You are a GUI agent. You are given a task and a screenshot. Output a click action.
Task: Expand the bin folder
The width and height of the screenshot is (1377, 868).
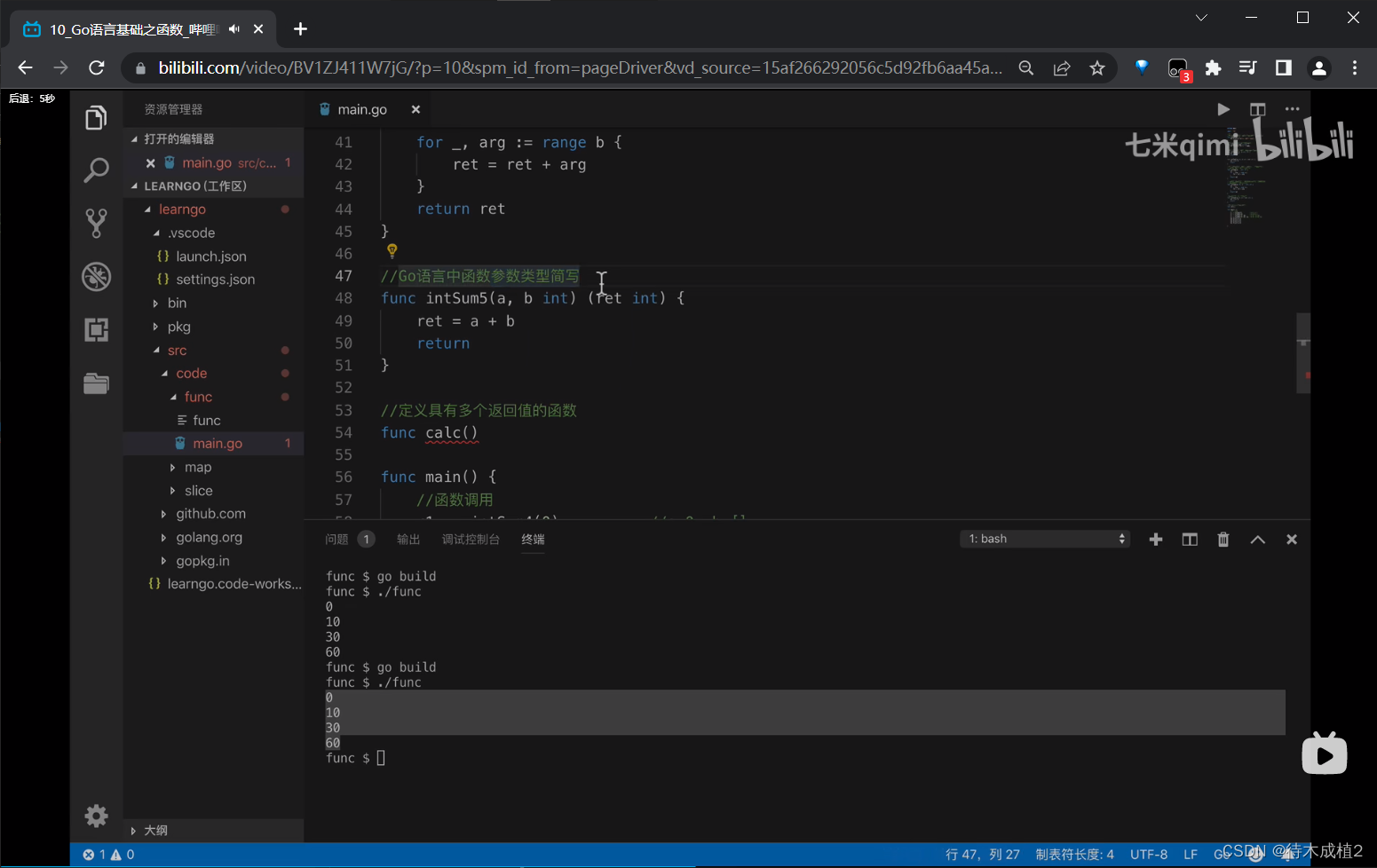pos(156,304)
